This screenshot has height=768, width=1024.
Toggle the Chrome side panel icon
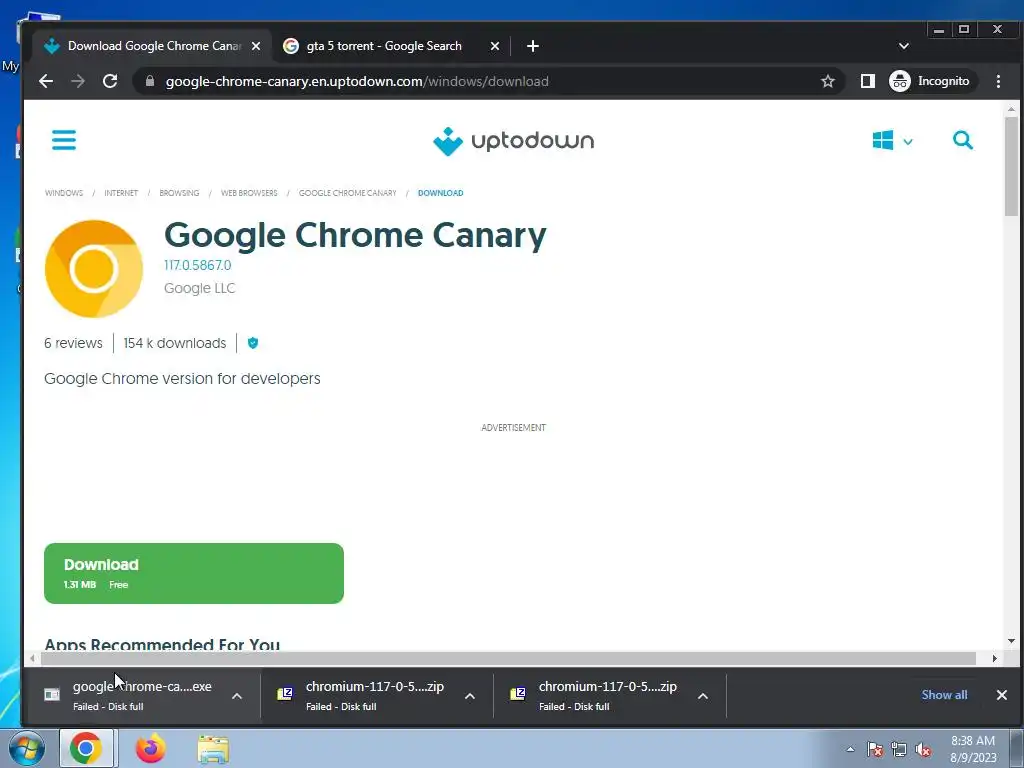coord(867,81)
